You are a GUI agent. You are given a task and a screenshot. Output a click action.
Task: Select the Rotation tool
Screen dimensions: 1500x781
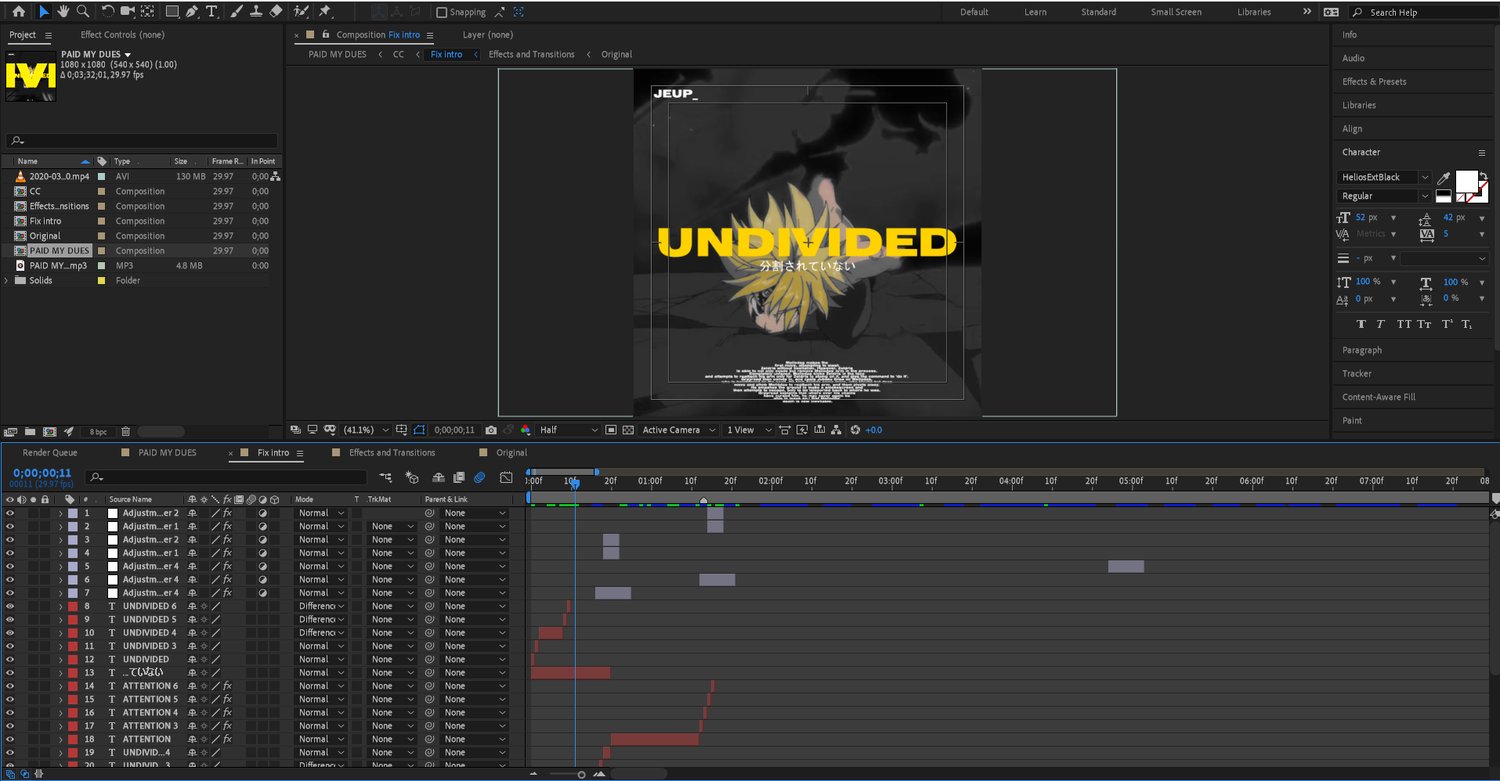pos(107,11)
